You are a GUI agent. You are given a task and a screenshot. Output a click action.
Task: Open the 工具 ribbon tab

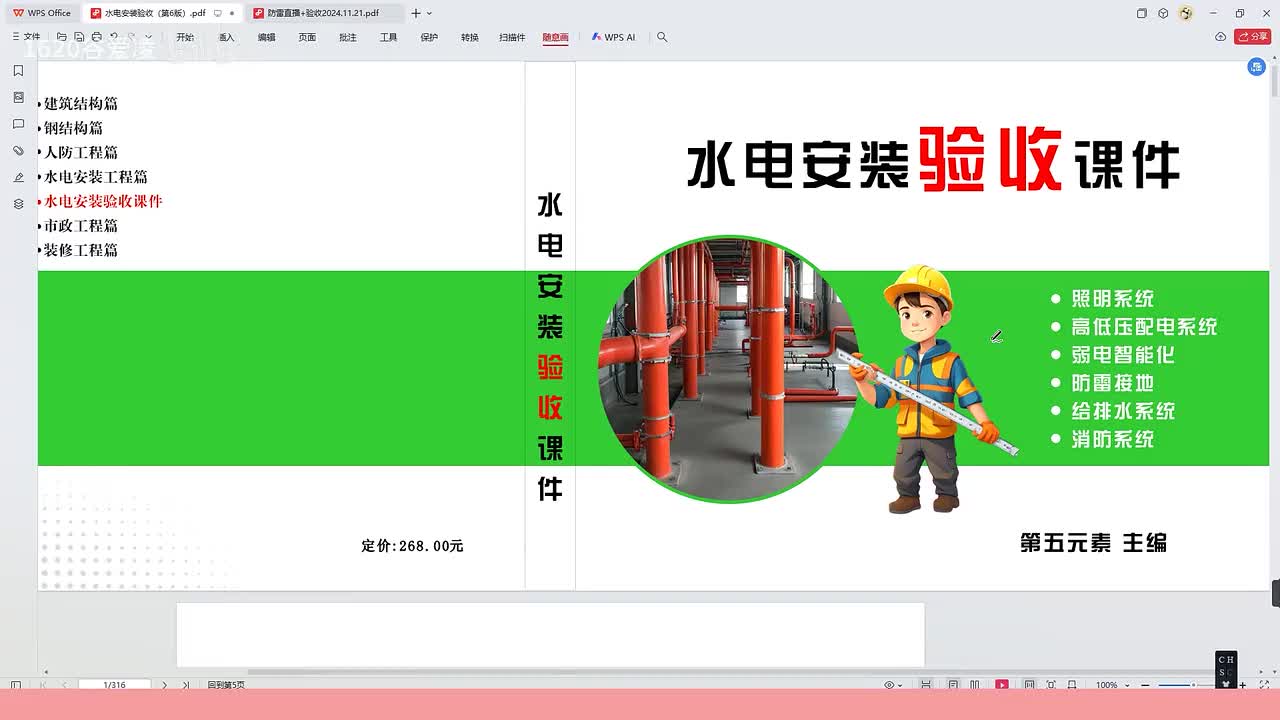coord(388,37)
